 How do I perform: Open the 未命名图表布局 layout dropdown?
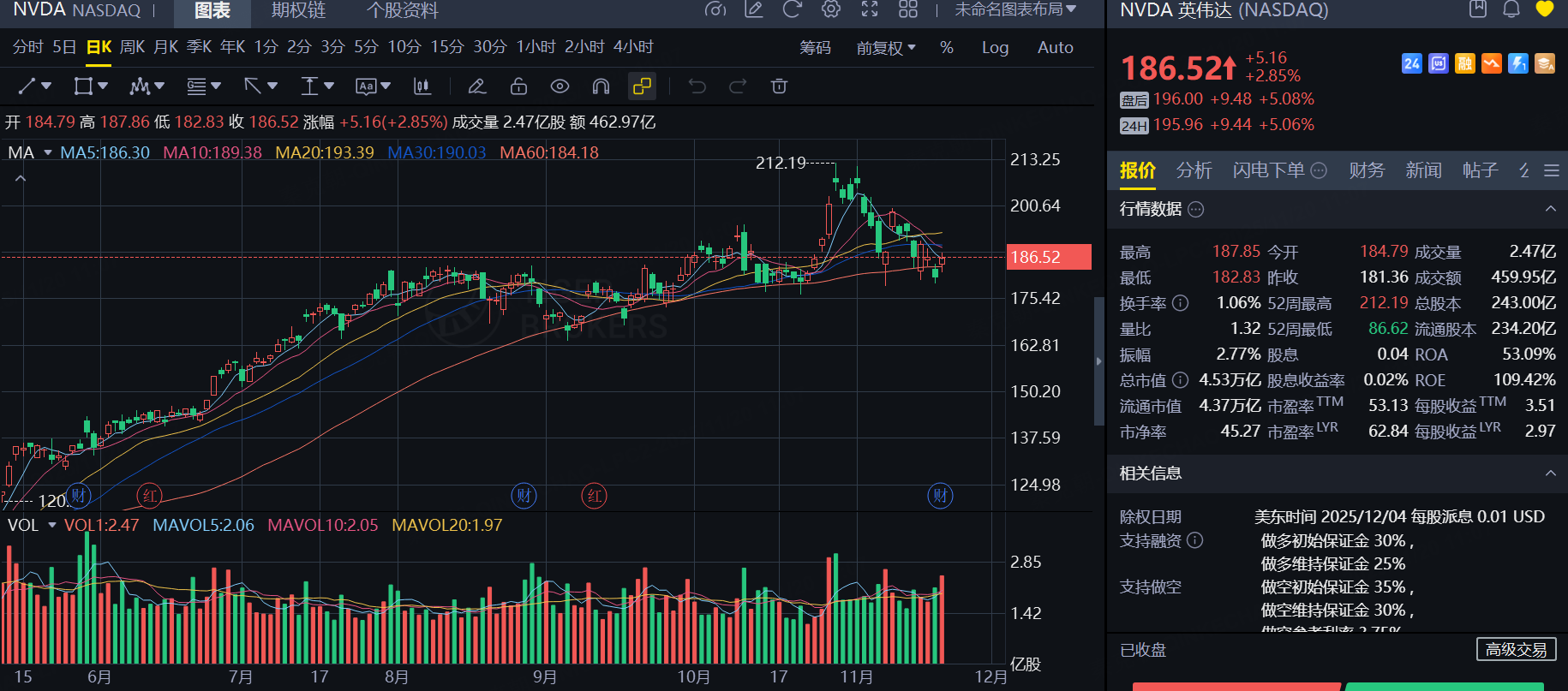pyautogui.click(x=1015, y=9)
